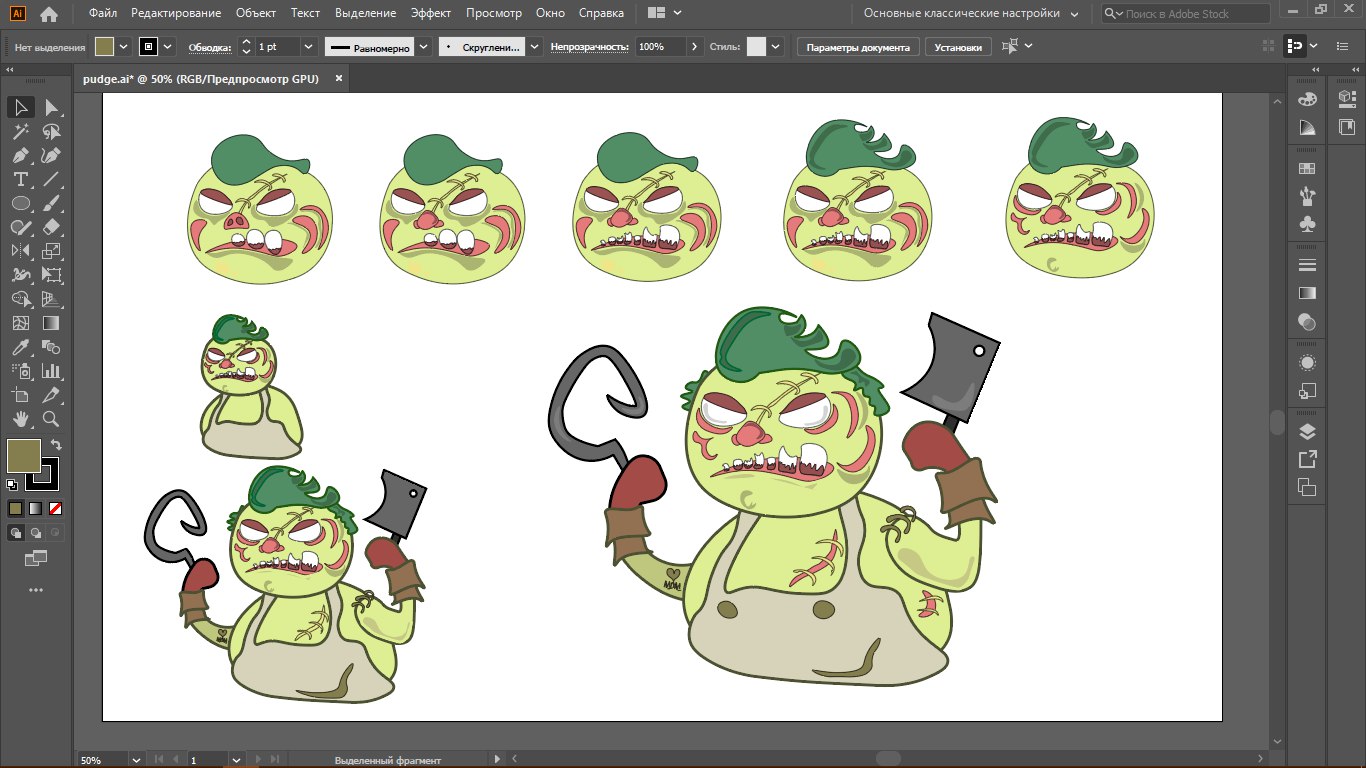This screenshot has width=1366, height=768.
Task: Open the stroke color dropdown in control bar
Action: pyautogui.click(x=168, y=47)
